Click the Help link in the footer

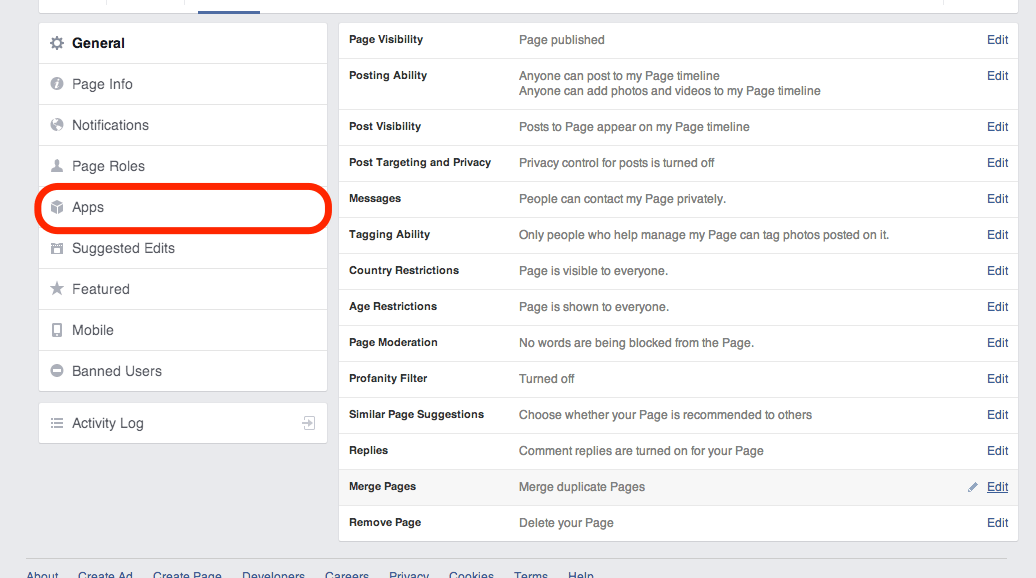581,574
